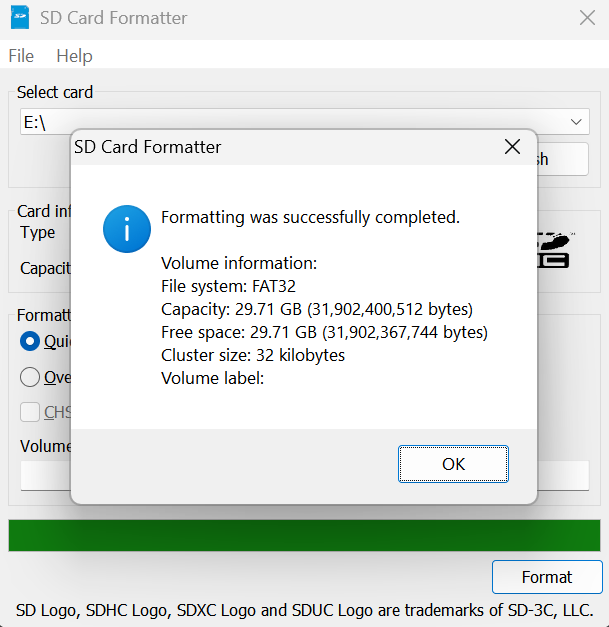This screenshot has width=609, height=627.
Task: Click the blue information icon in dialog
Action: [x=127, y=229]
